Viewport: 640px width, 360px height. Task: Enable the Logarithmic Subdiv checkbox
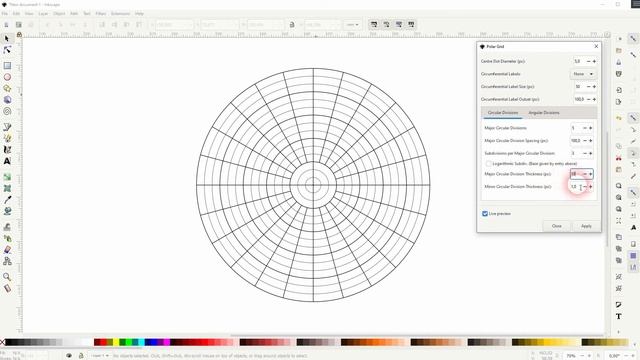[488, 164]
